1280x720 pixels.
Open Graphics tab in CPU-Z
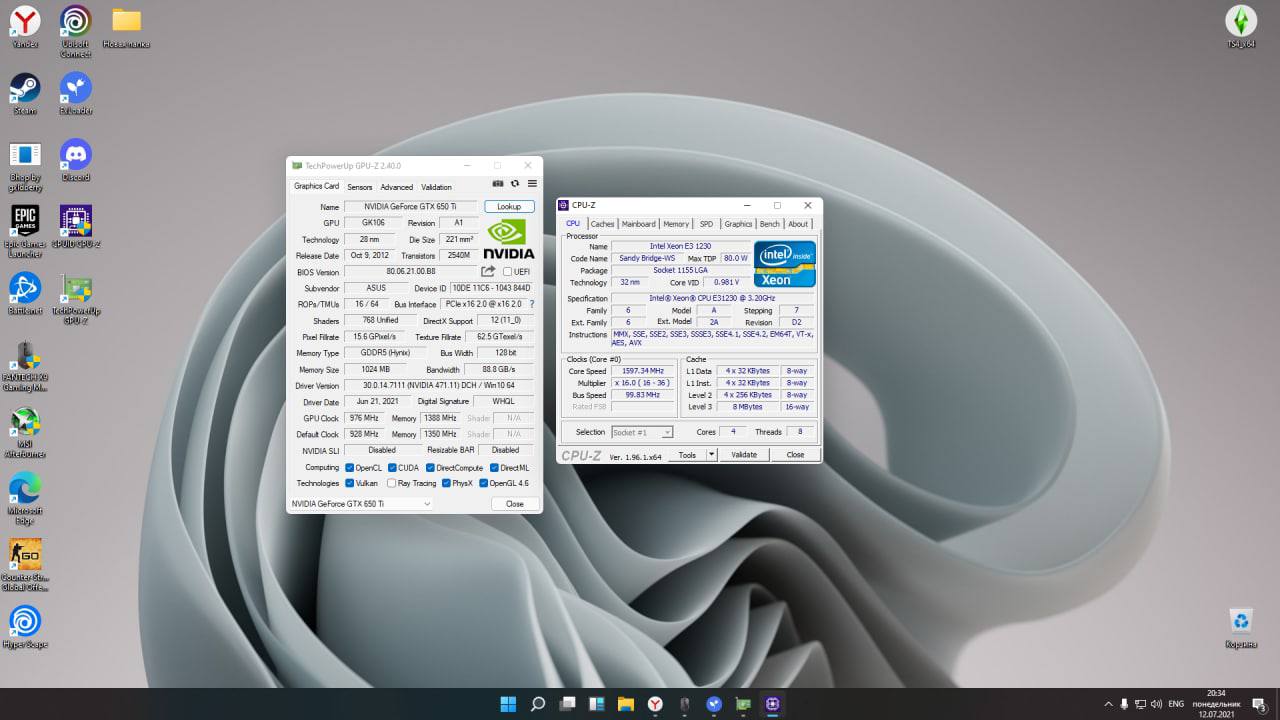[x=738, y=224]
